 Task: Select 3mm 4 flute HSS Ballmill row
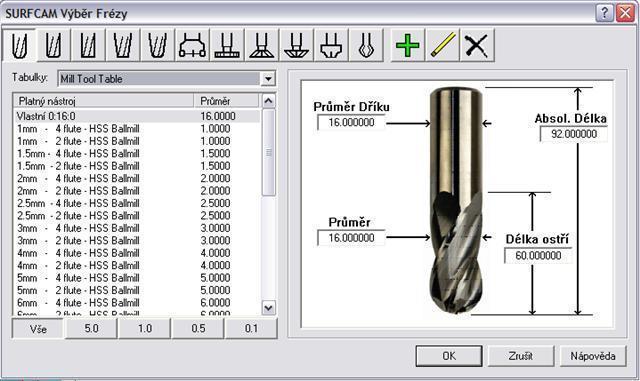pyautogui.click(x=137, y=228)
